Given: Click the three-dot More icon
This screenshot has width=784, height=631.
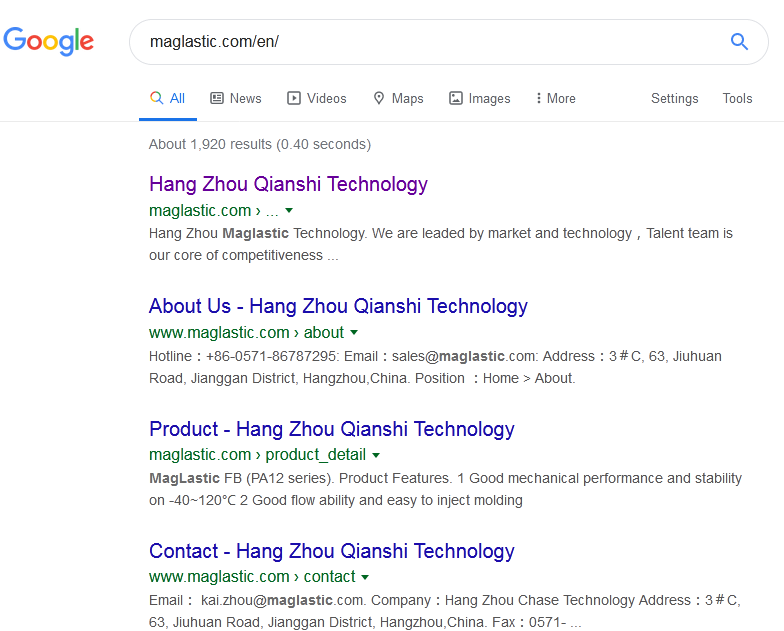Looking at the screenshot, I should [x=538, y=98].
